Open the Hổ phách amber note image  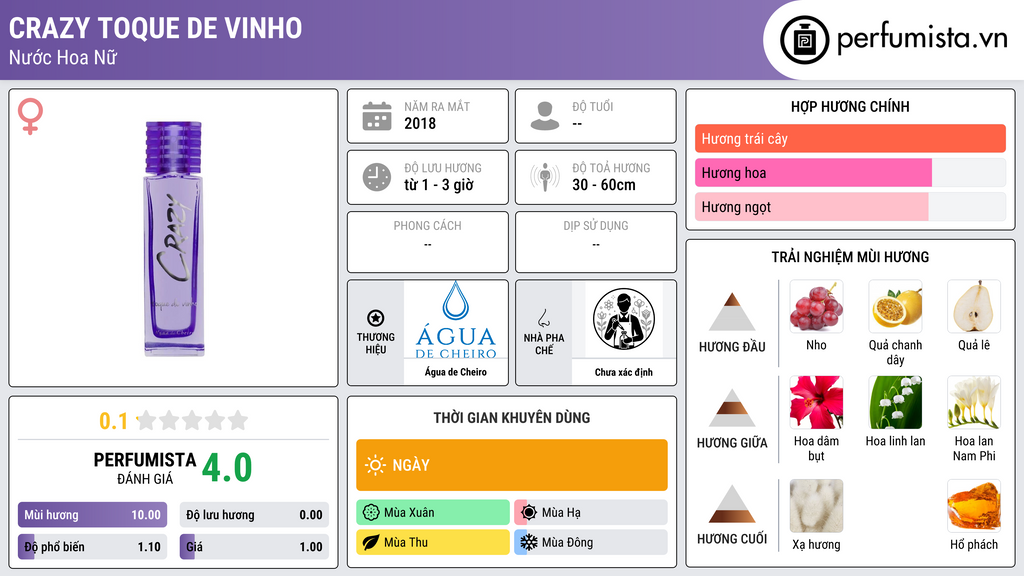(x=974, y=506)
